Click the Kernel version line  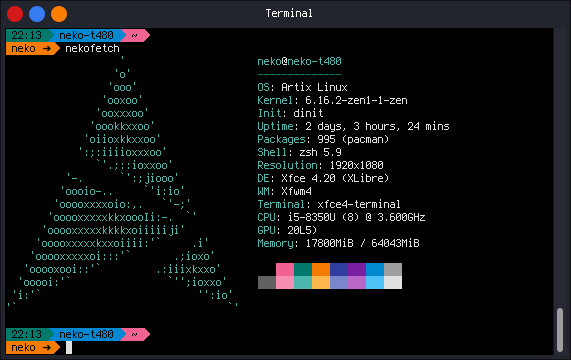coord(332,100)
